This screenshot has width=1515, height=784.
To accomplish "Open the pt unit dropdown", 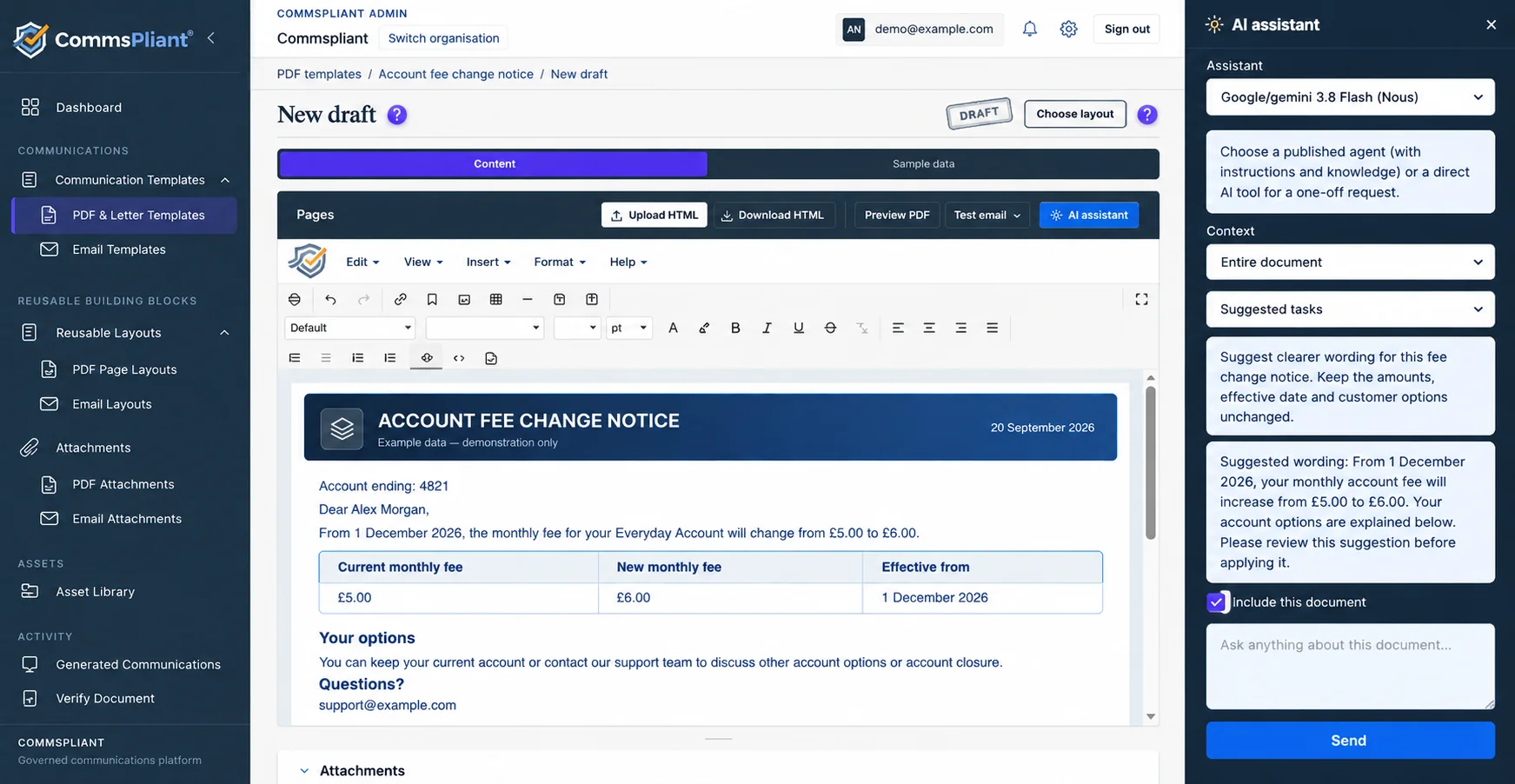I will coord(629,328).
